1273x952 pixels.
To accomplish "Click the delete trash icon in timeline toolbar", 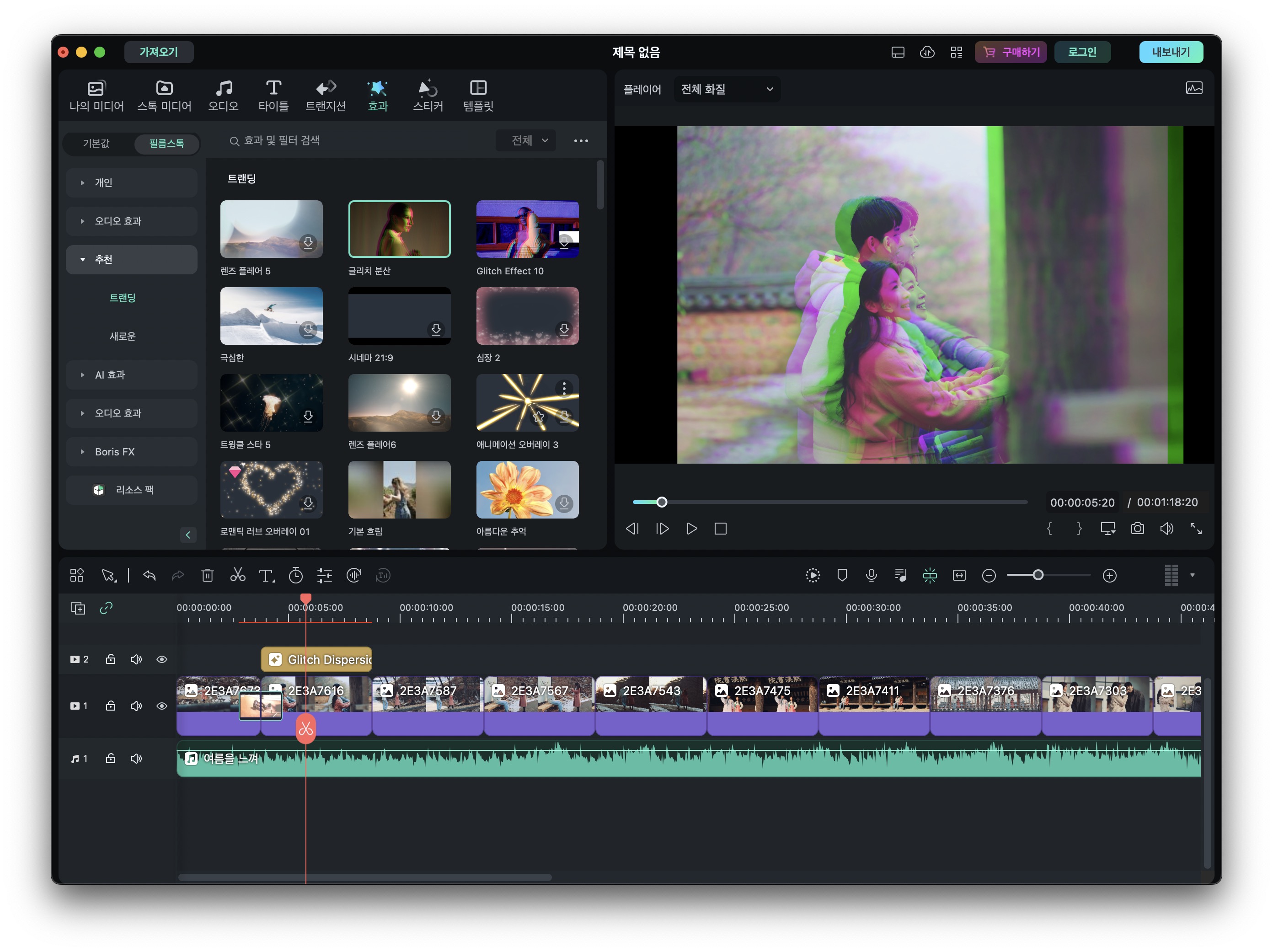I will pos(207,575).
